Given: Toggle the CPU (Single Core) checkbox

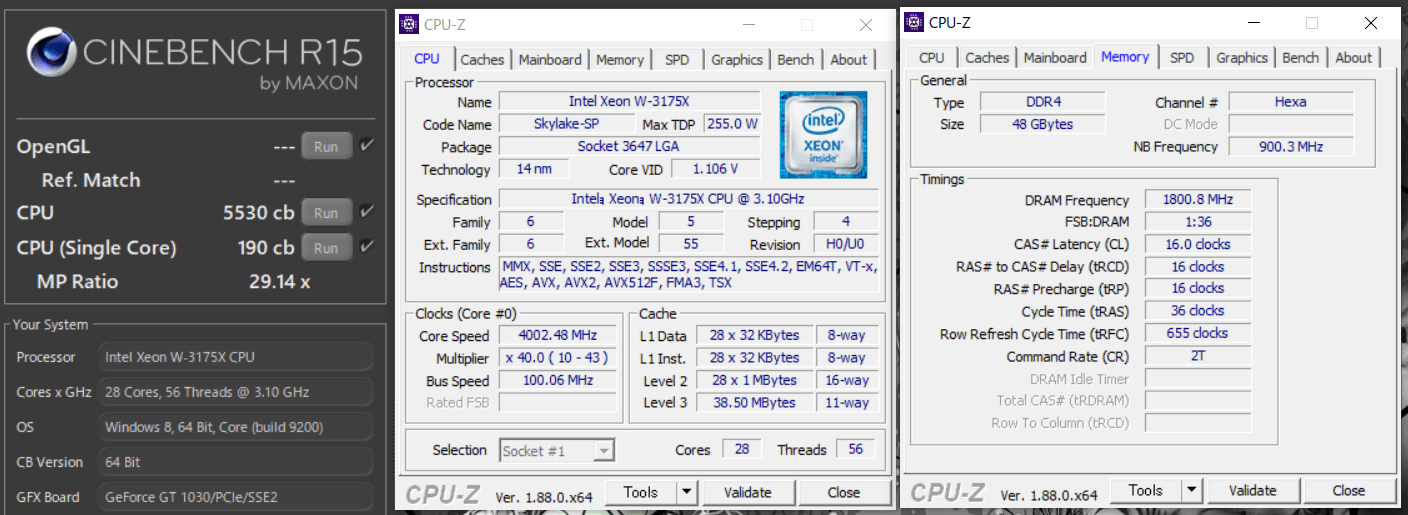Looking at the screenshot, I should tap(367, 246).
